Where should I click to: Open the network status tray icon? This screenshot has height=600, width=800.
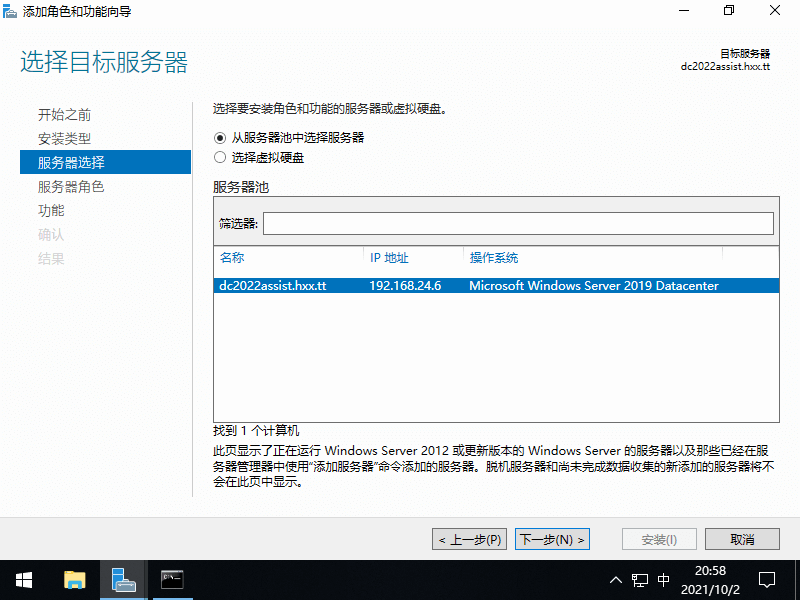640,580
